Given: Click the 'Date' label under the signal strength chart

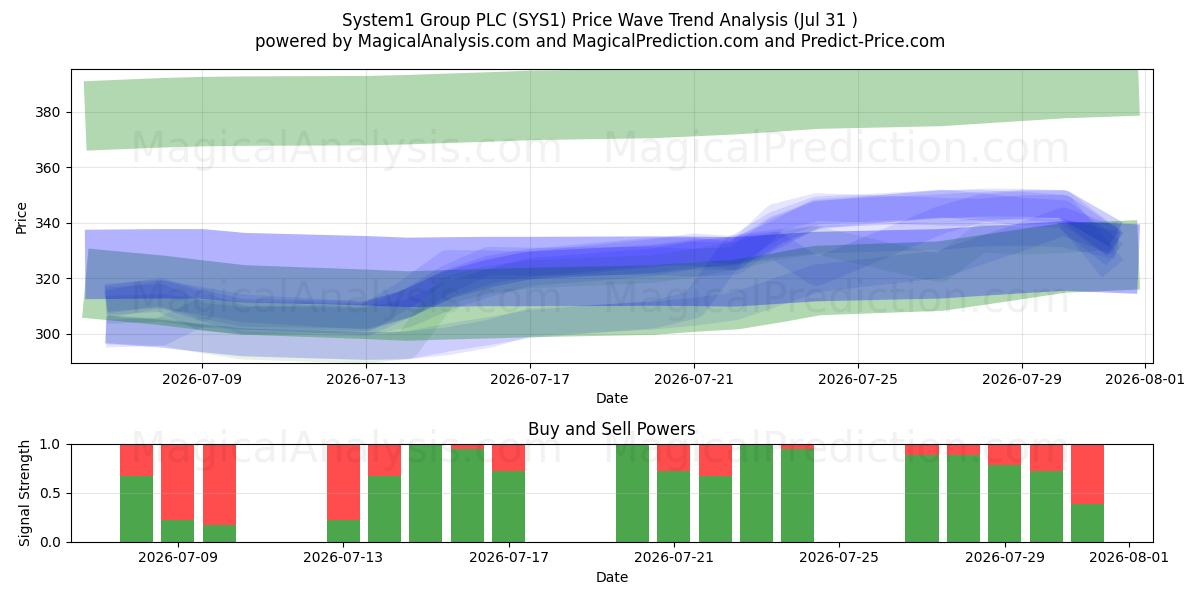Looking at the screenshot, I should pyautogui.click(x=612, y=577).
